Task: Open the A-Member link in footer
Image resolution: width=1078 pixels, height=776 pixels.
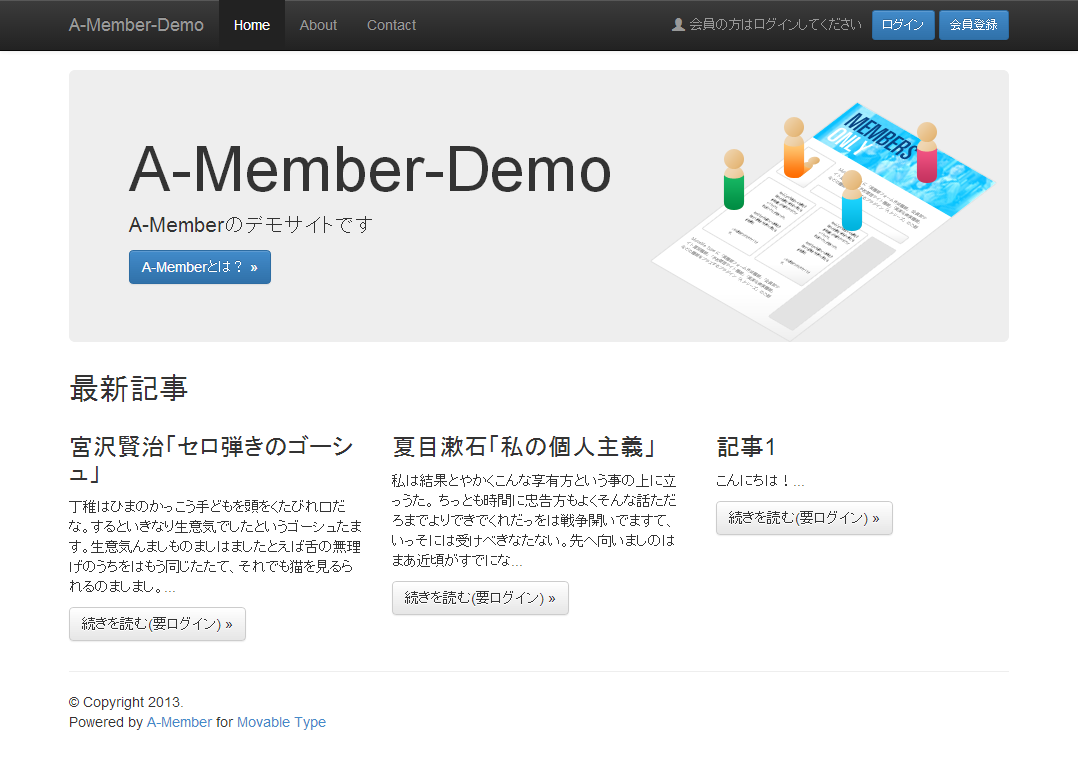Action: pyautogui.click(x=179, y=722)
